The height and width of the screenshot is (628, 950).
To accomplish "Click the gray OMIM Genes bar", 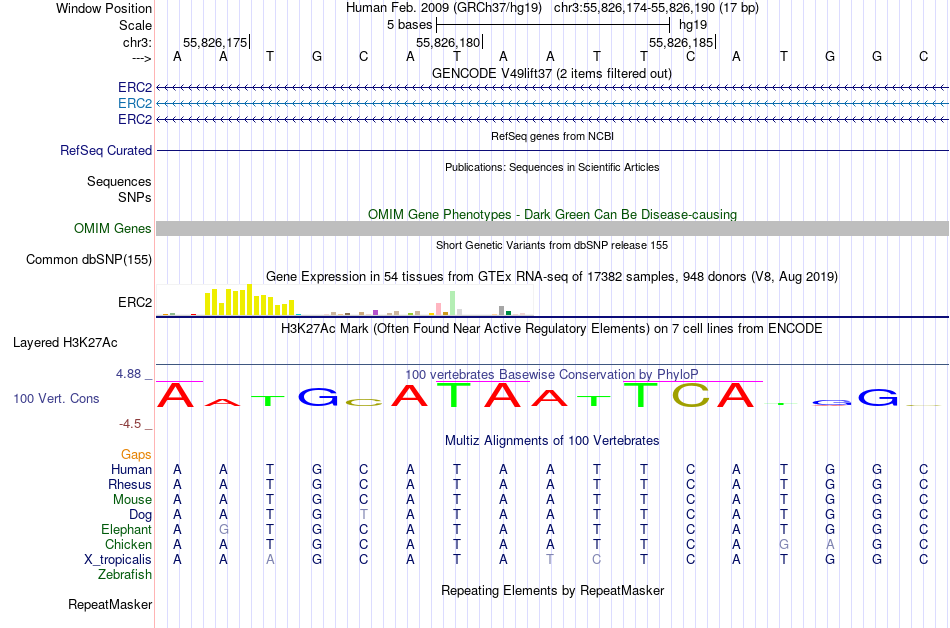I will pos(552,228).
